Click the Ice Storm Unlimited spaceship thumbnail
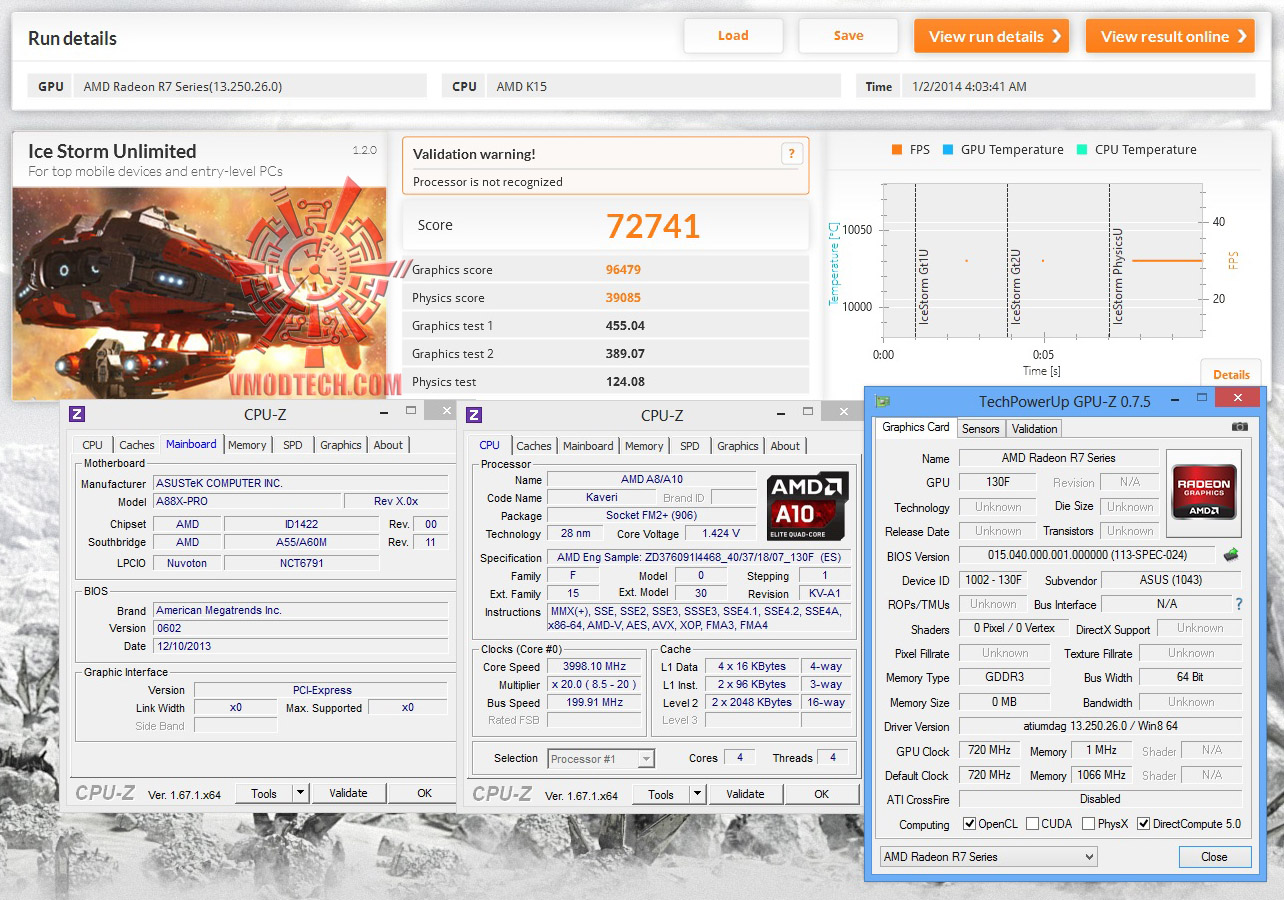 pos(199,293)
